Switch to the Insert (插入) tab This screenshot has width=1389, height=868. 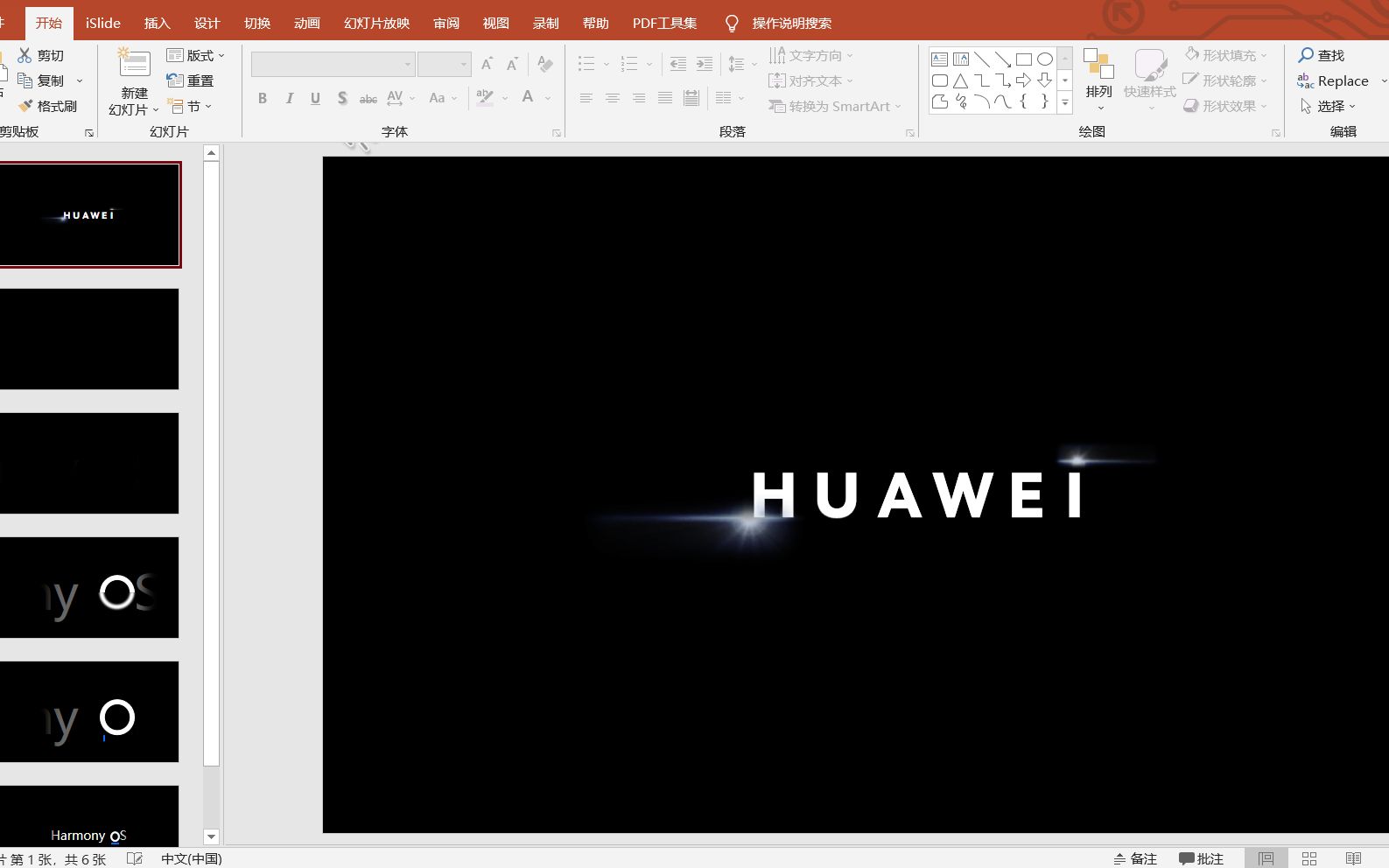click(158, 23)
